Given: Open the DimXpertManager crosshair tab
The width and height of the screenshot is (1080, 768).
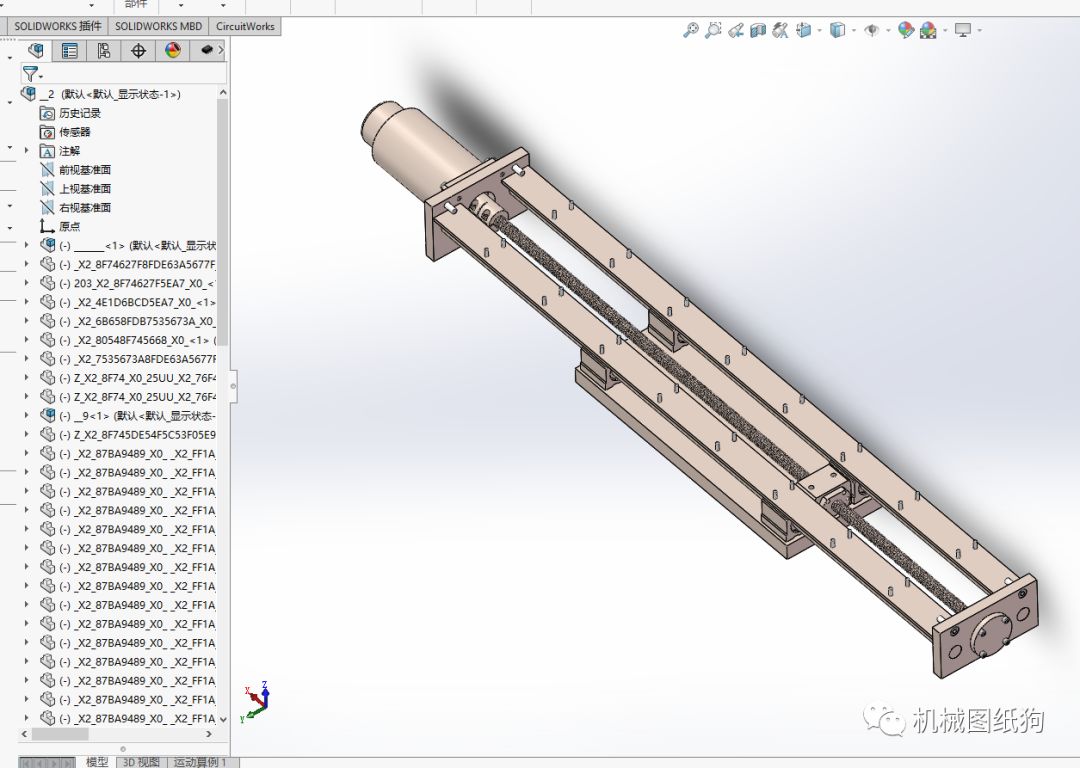Looking at the screenshot, I should point(138,51).
